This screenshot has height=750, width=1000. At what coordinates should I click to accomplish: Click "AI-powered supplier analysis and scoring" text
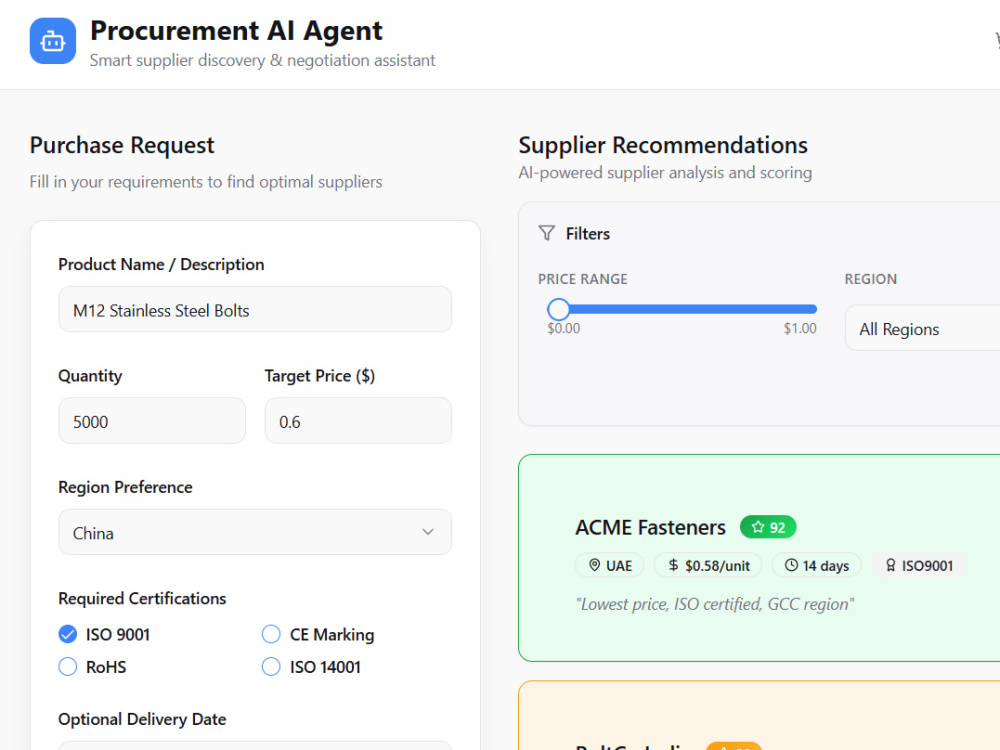[x=665, y=173]
